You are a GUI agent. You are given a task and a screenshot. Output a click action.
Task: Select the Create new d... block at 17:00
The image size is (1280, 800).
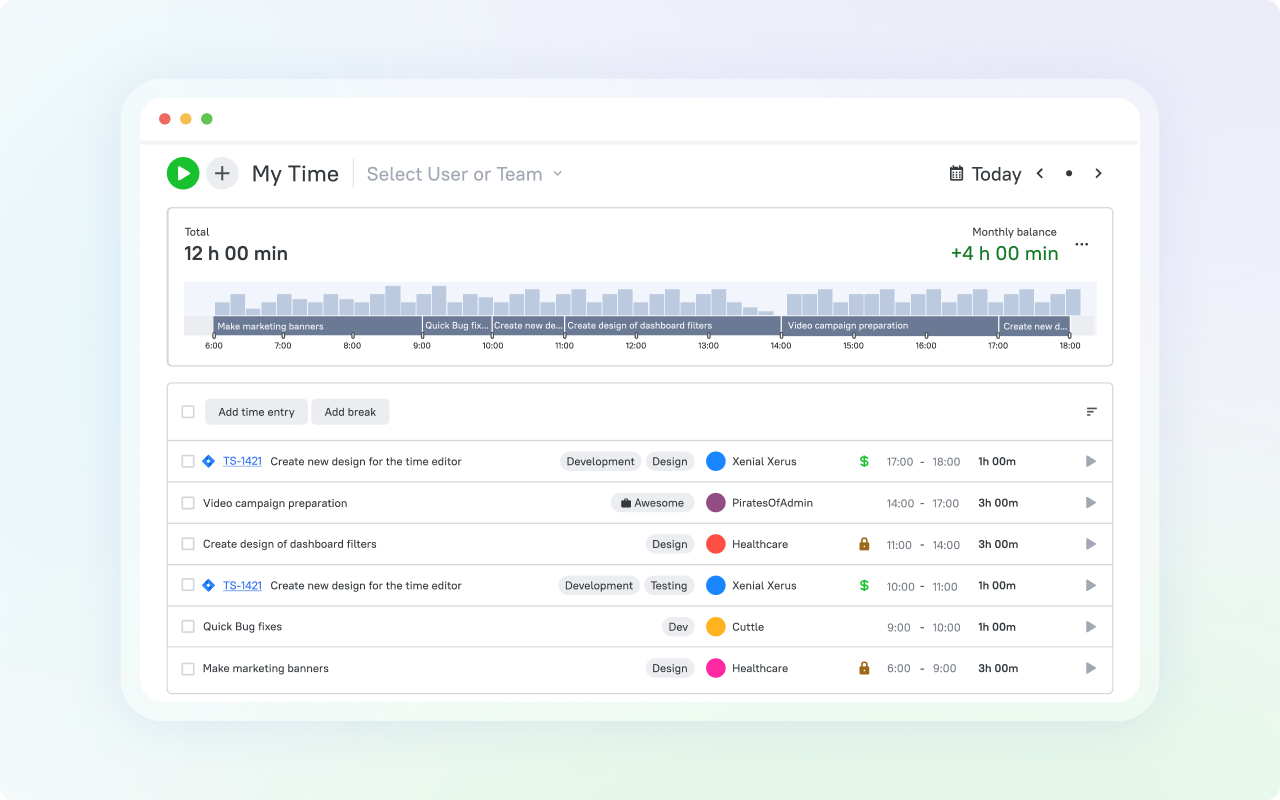pyautogui.click(x=1035, y=326)
